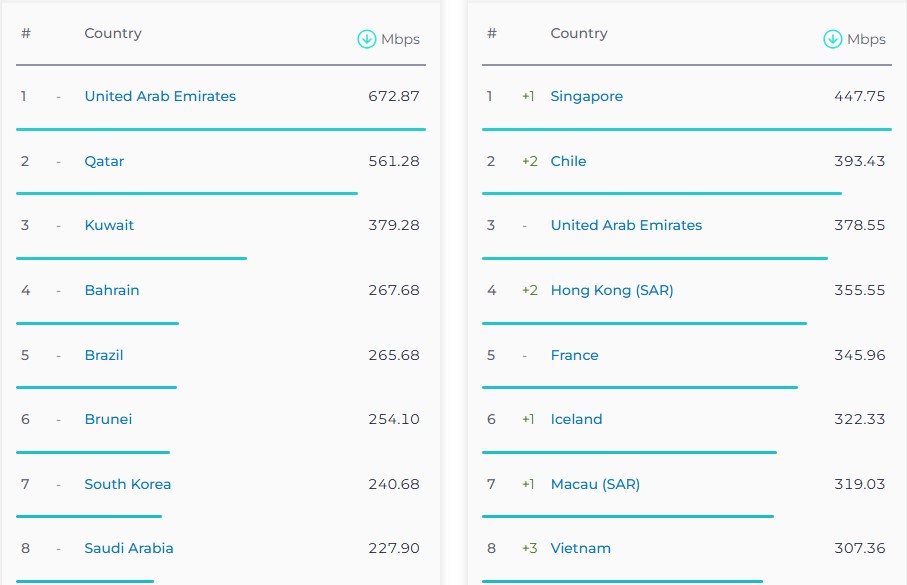This screenshot has height=585, width=907.
Task: Open United Arab Emirates link in right table
Action: 626,225
